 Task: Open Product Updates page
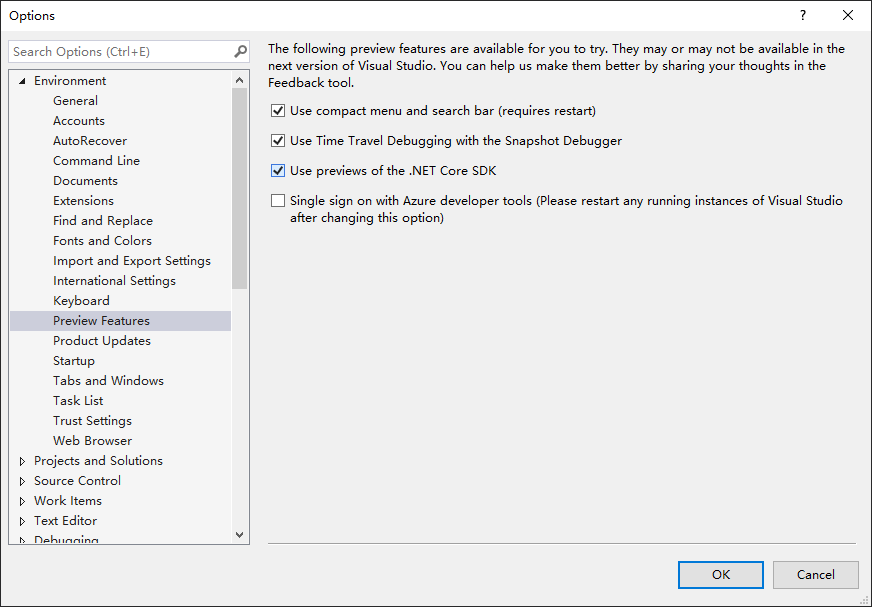coord(102,341)
